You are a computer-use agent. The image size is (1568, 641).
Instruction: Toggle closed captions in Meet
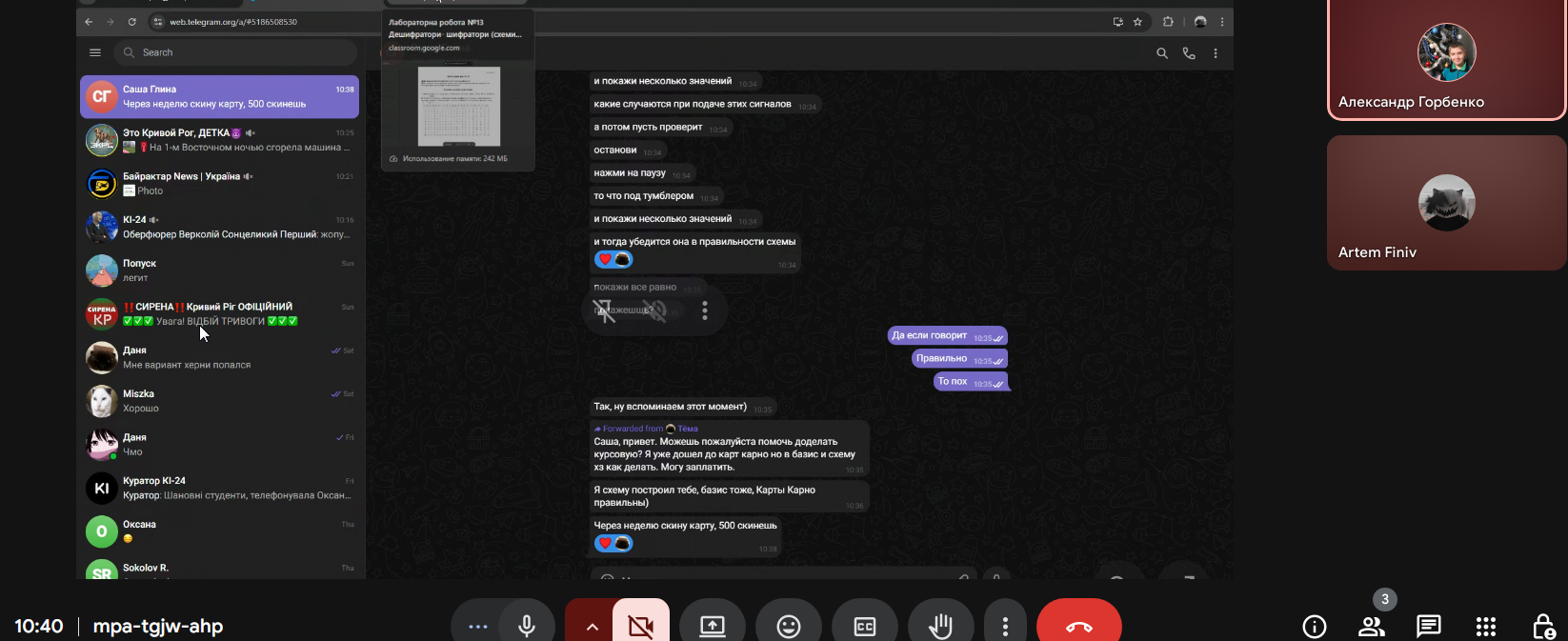tap(865, 626)
